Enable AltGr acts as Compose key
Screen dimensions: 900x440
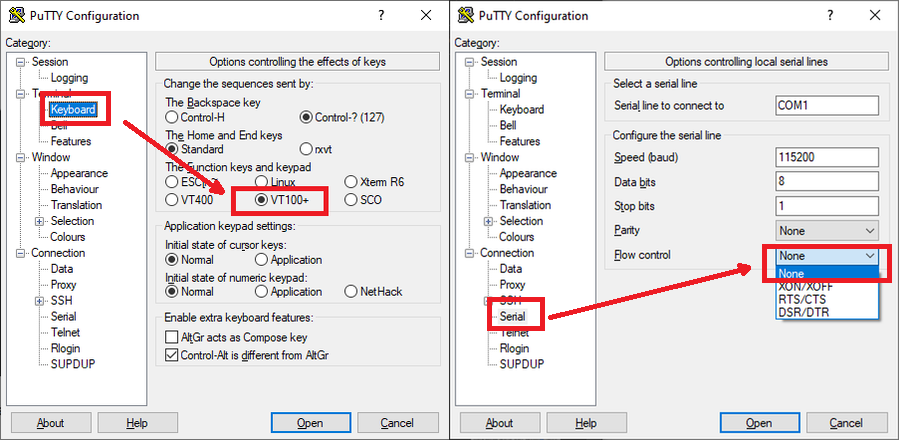point(171,338)
